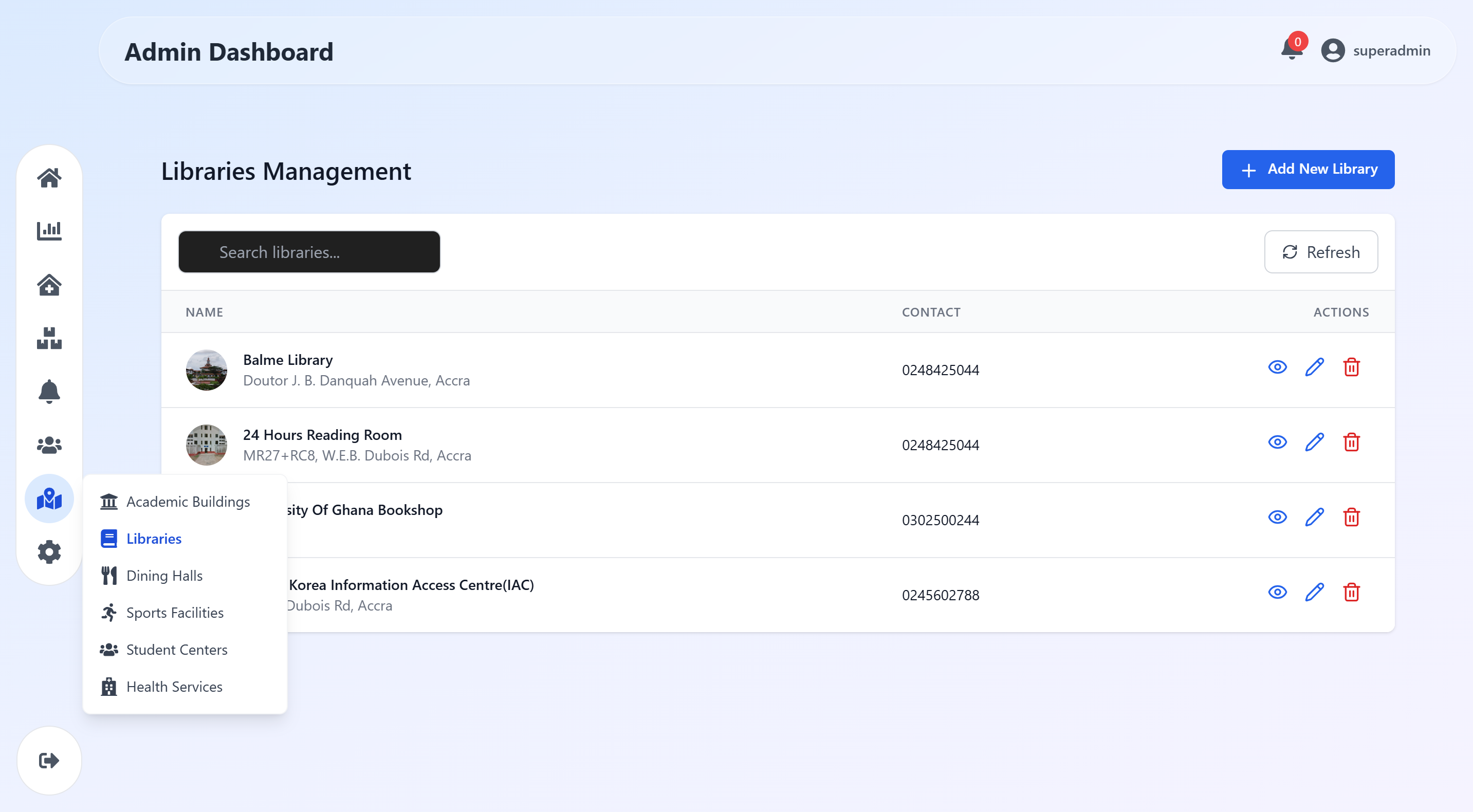Open the boxes inventory sidebar icon
Viewport: 1473px width, 812px height.
[49, 338]
